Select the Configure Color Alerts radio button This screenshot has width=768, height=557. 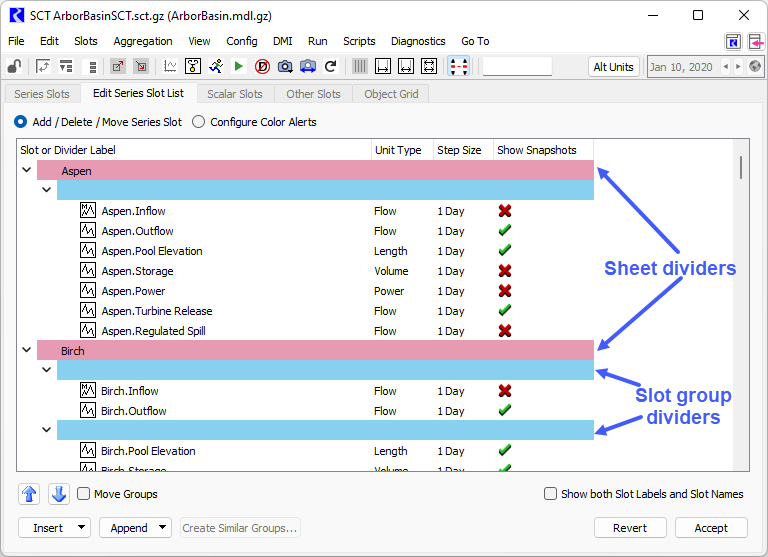198,122
